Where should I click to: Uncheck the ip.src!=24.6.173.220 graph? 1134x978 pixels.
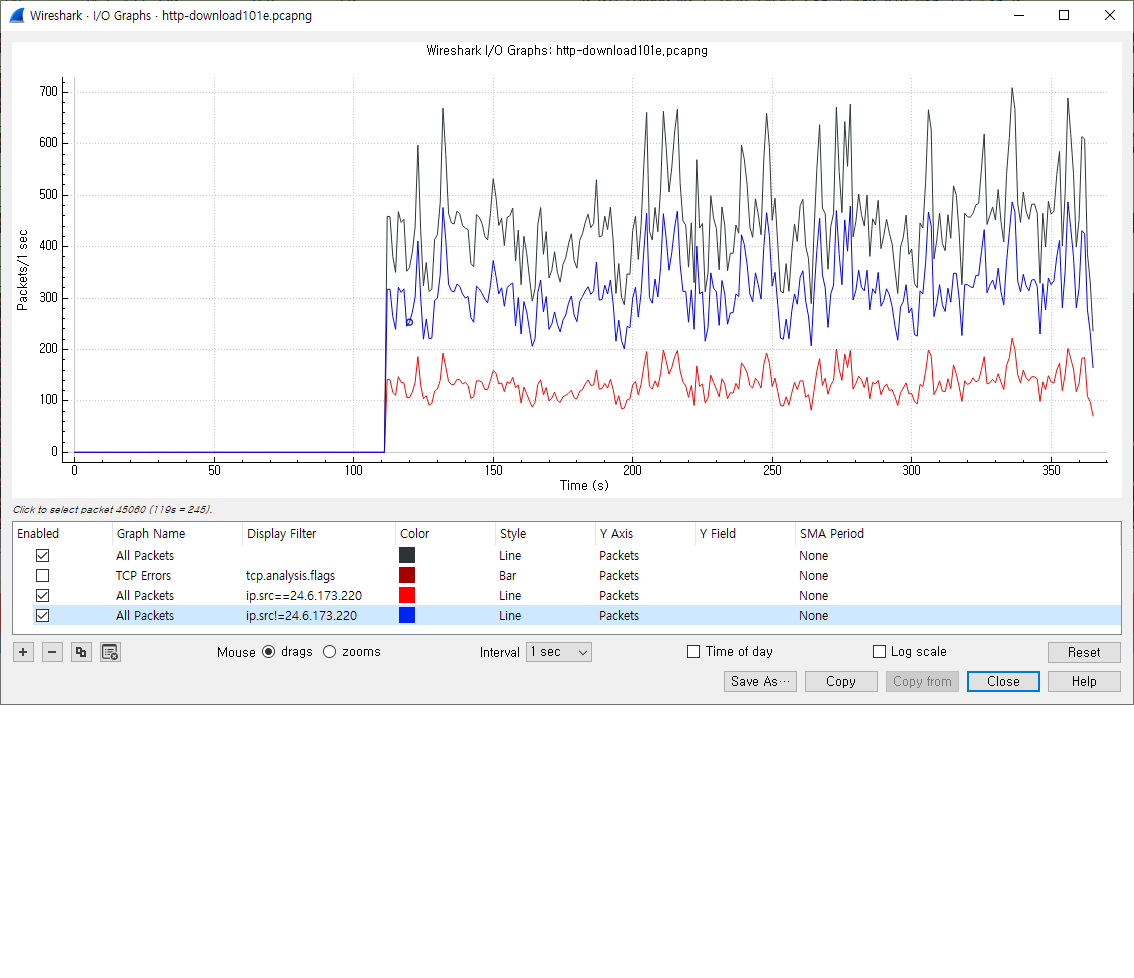pyautogui.click(x=43, y=616)
